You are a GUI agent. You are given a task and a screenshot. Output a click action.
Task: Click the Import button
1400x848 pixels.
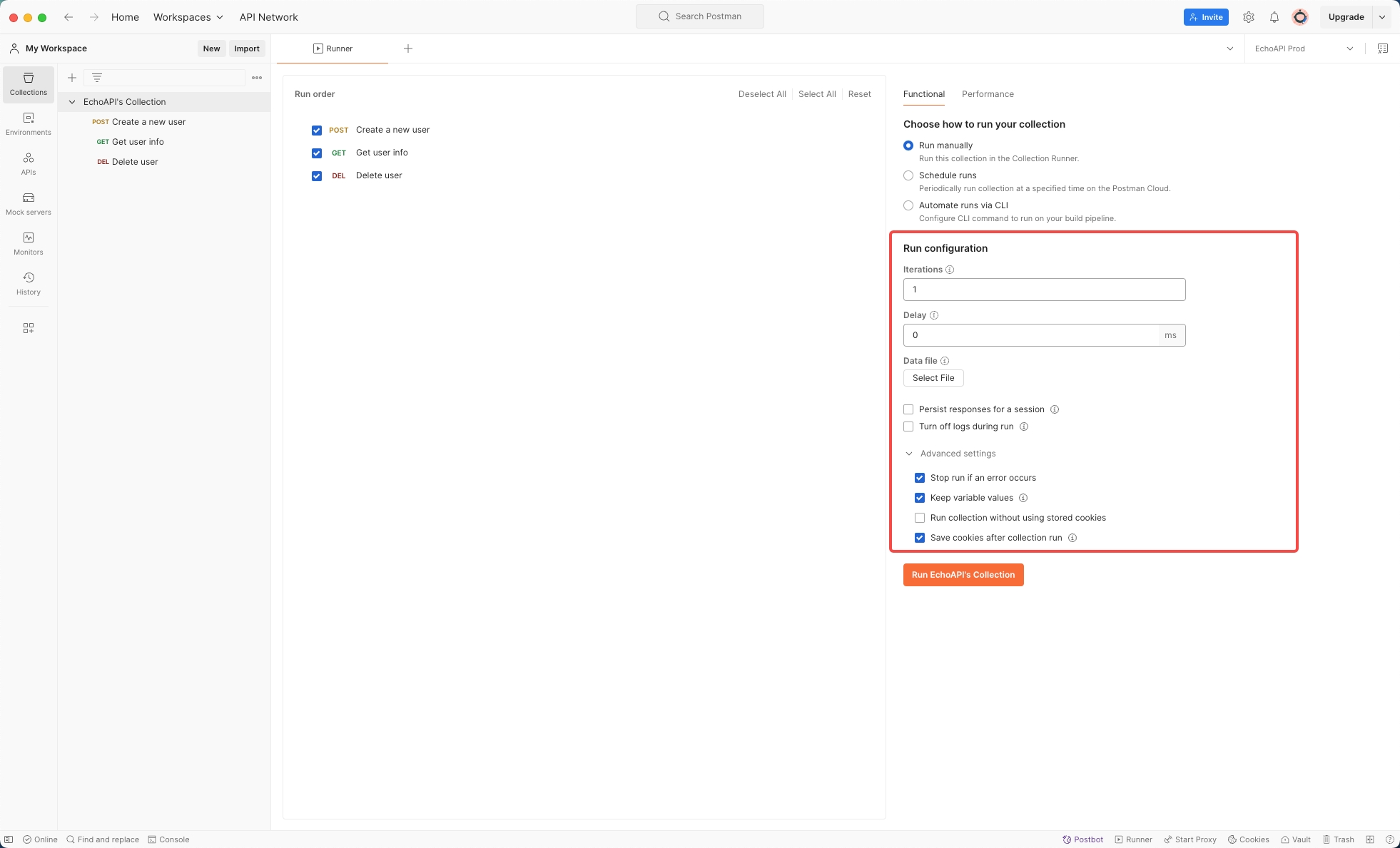tap(247, 48)
